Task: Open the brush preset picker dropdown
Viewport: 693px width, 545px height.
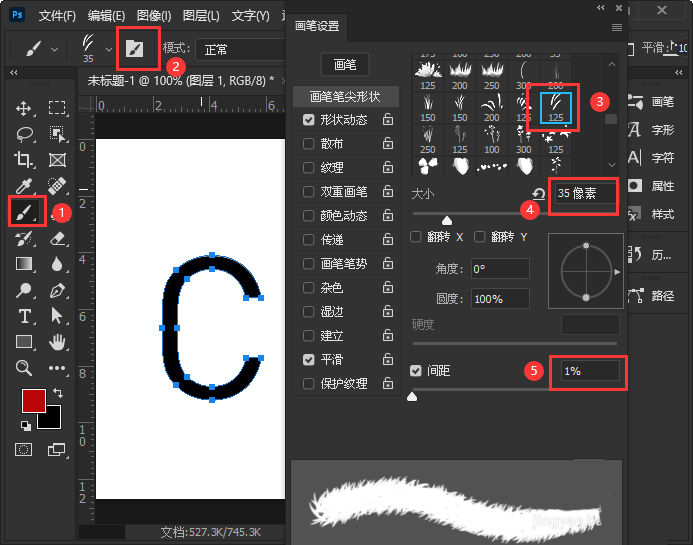Action: [109, 49]
